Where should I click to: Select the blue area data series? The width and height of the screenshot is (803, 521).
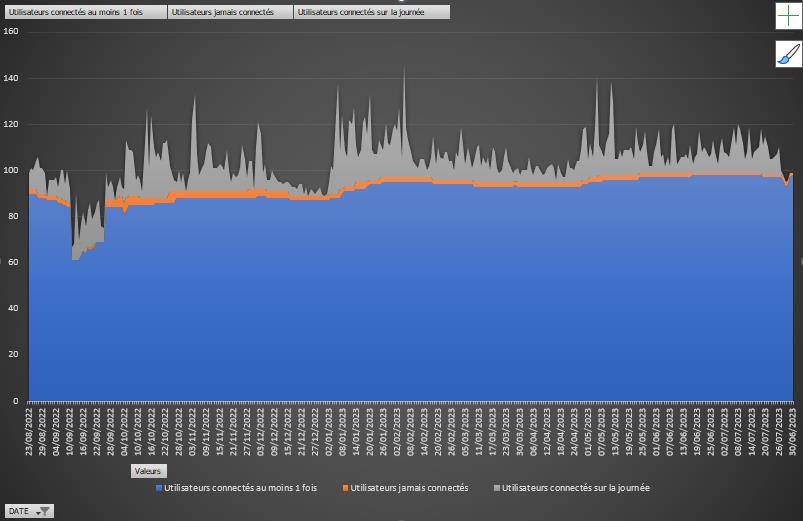400,300
